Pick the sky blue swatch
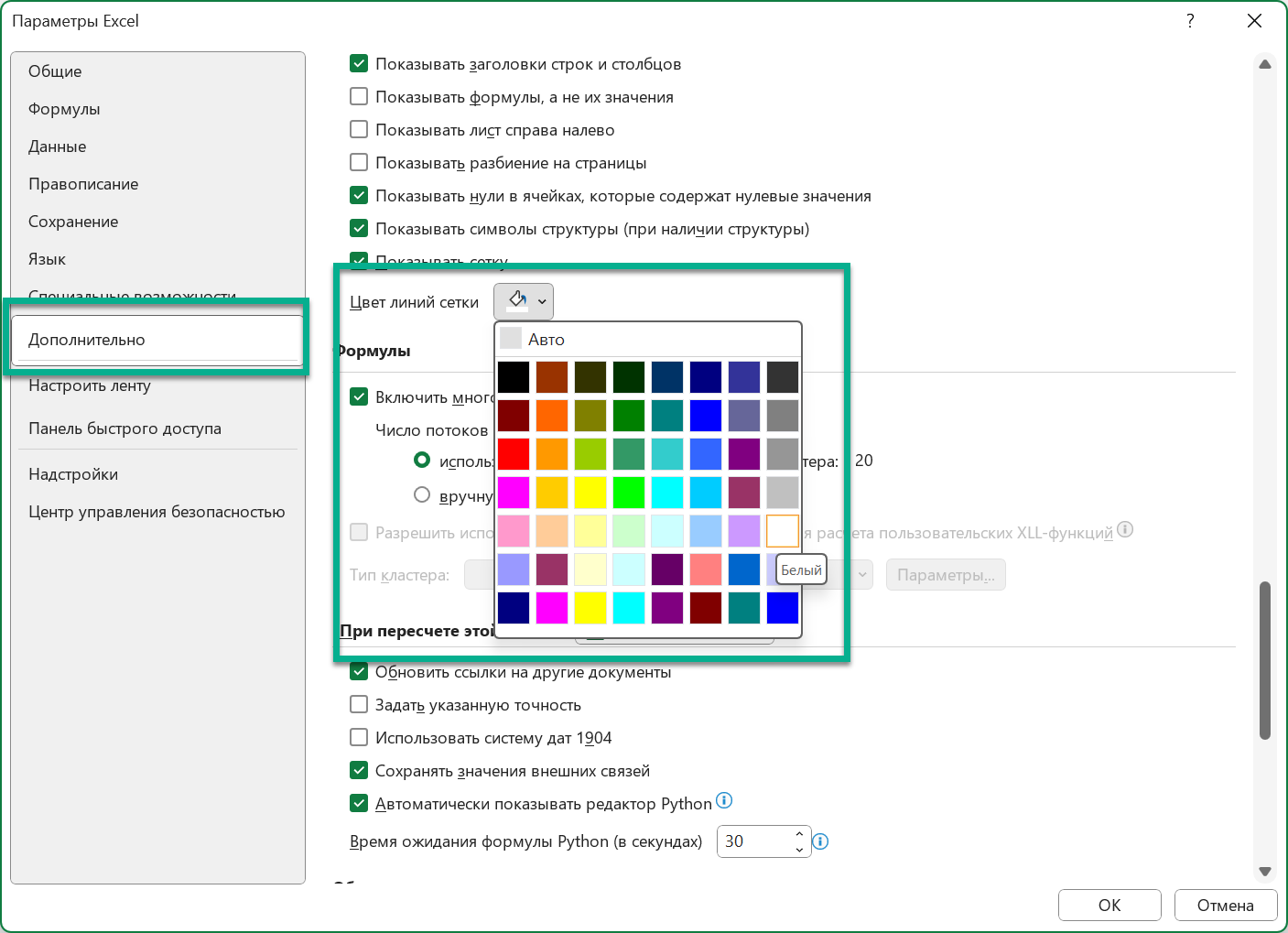The height and width of the screenshot is (933, 1288). pos(706,493)
